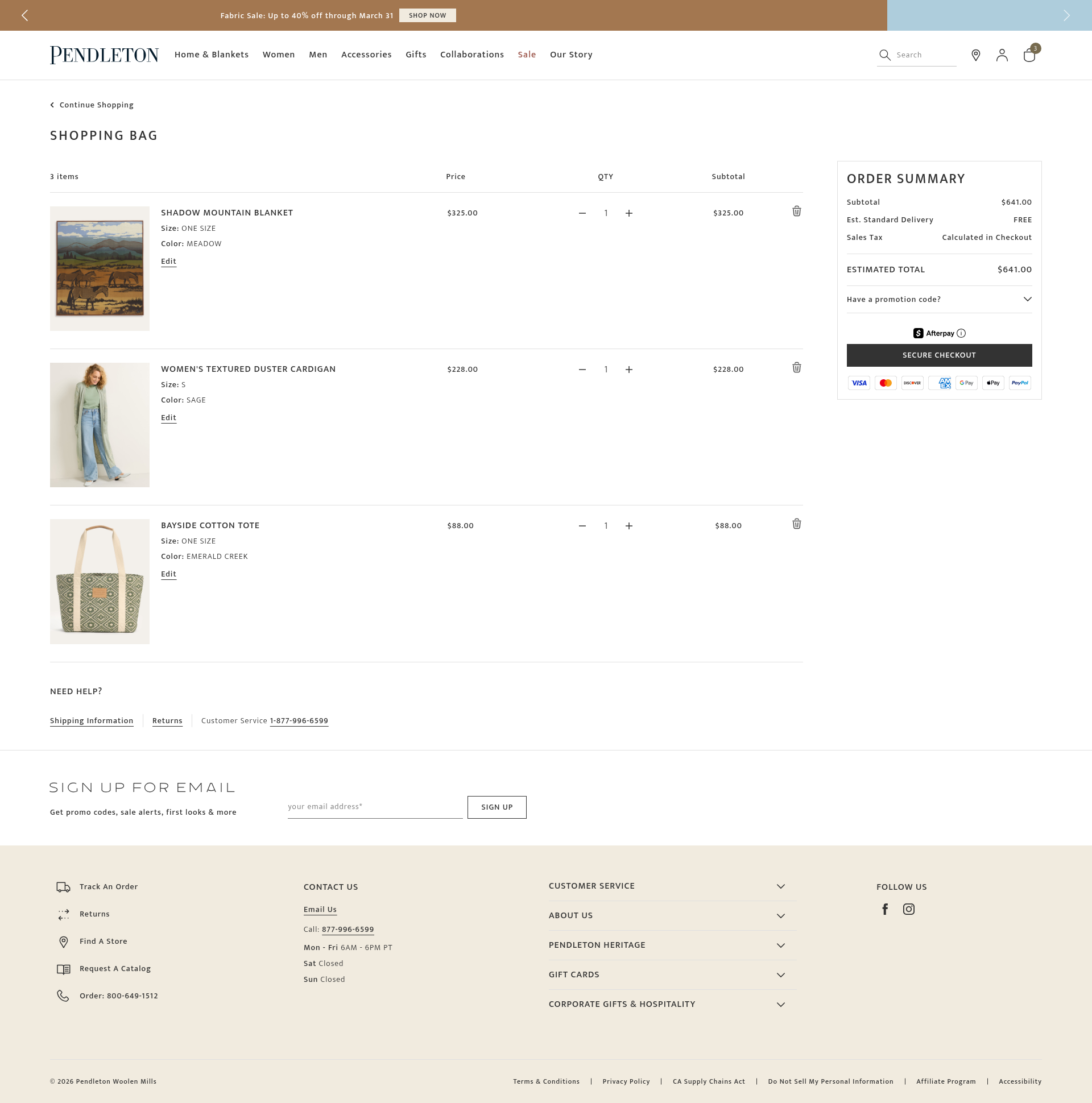
Task: Open Pendleton's Facebook page icon
Action: [884, 909]
